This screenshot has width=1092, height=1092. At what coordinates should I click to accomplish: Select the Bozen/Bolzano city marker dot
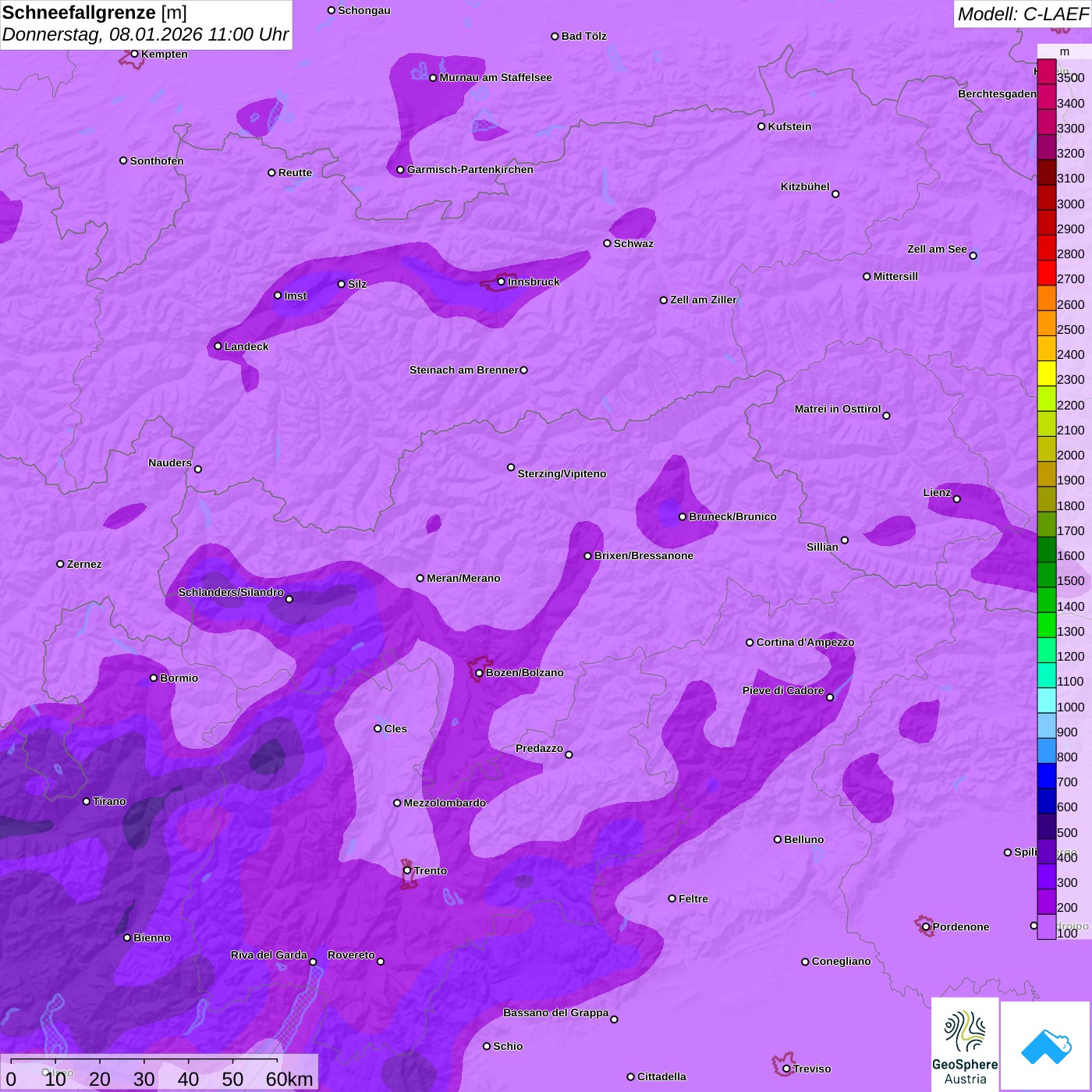click(x=480, y=672)
